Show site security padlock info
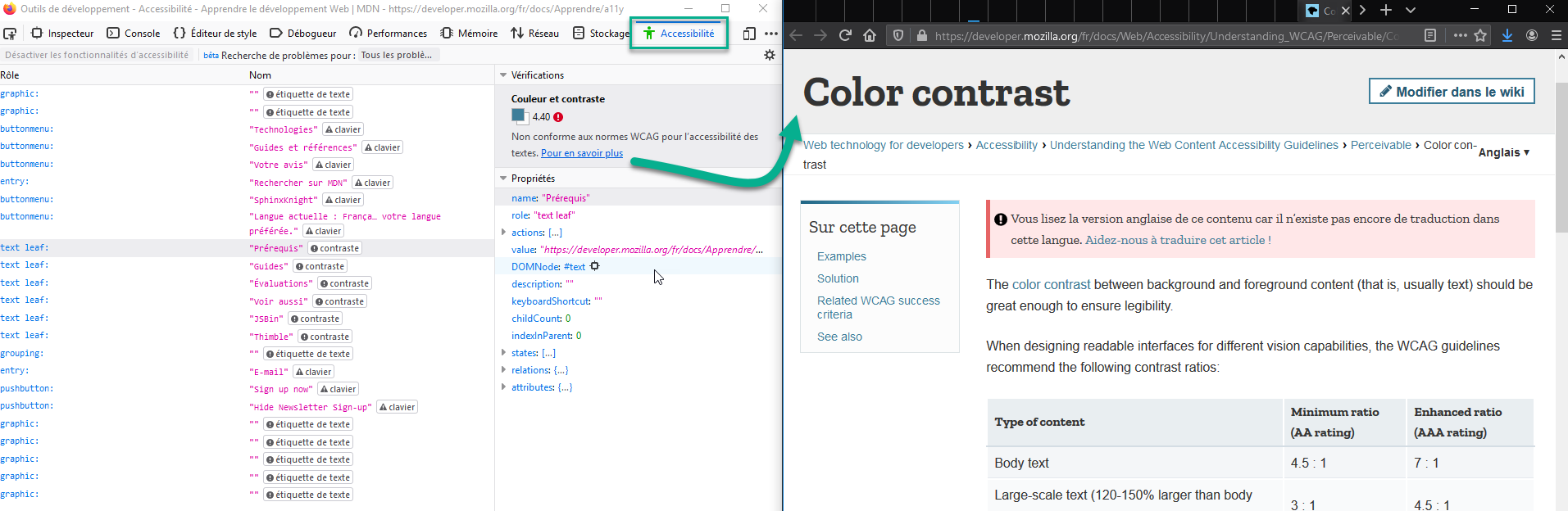Viewport: 1568px width, 511px height. [x=922, y=35]
